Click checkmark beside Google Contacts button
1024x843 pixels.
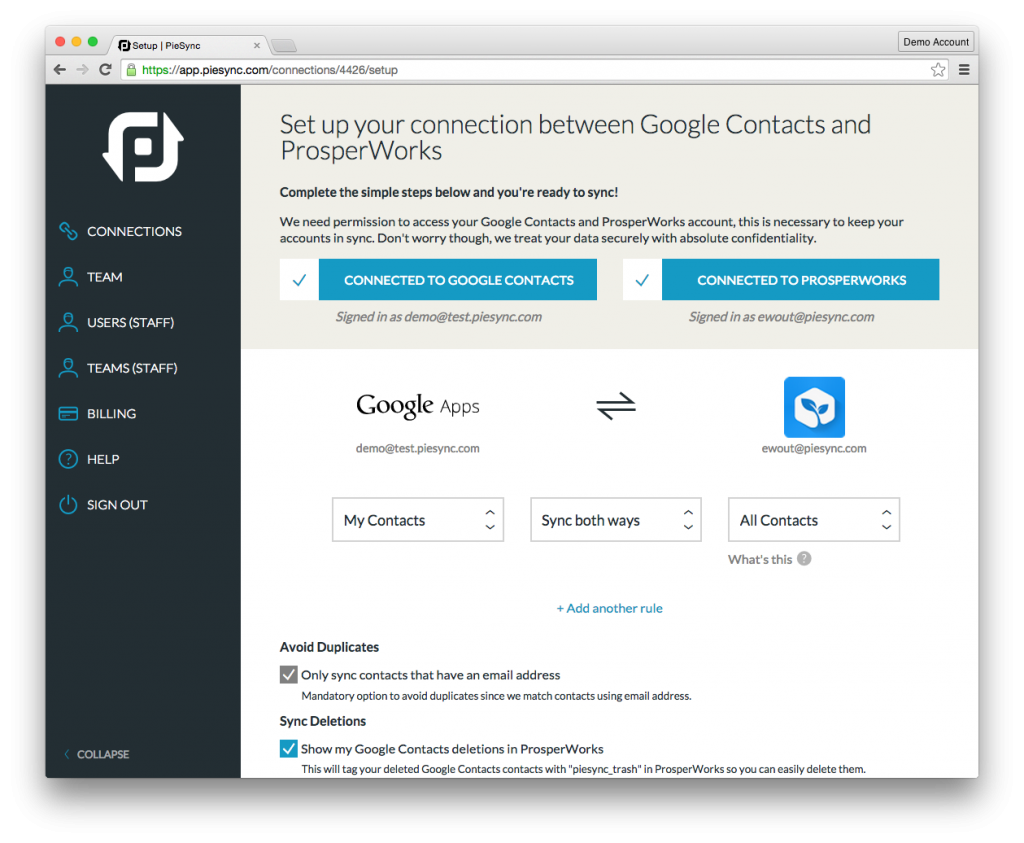299,280
